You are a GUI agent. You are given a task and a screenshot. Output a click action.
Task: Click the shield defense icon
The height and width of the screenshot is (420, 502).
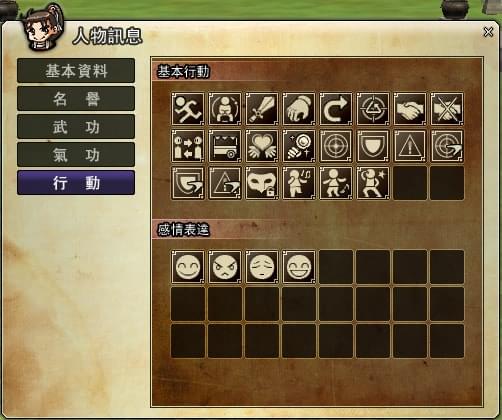pos(373,146)
